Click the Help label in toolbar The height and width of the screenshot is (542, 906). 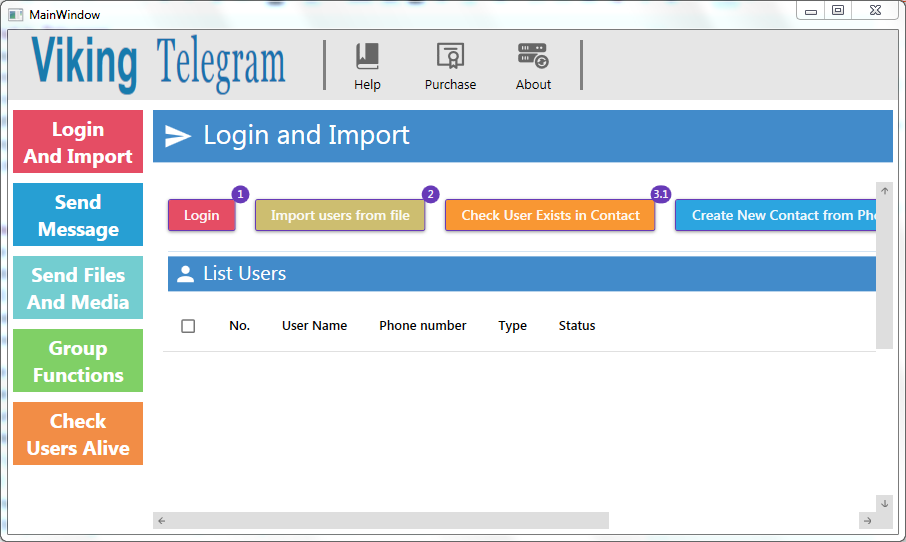coord(367,84)
